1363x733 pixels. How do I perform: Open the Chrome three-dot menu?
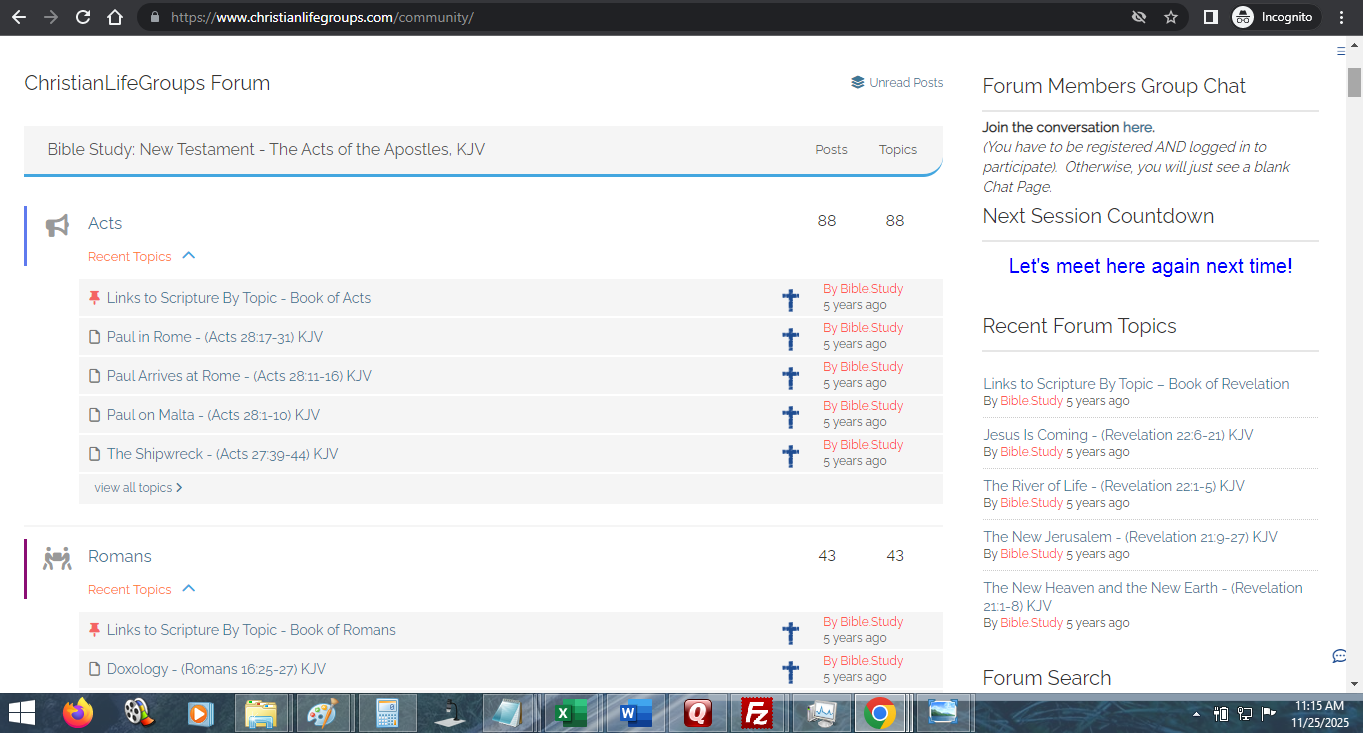tap(1342, 17)
